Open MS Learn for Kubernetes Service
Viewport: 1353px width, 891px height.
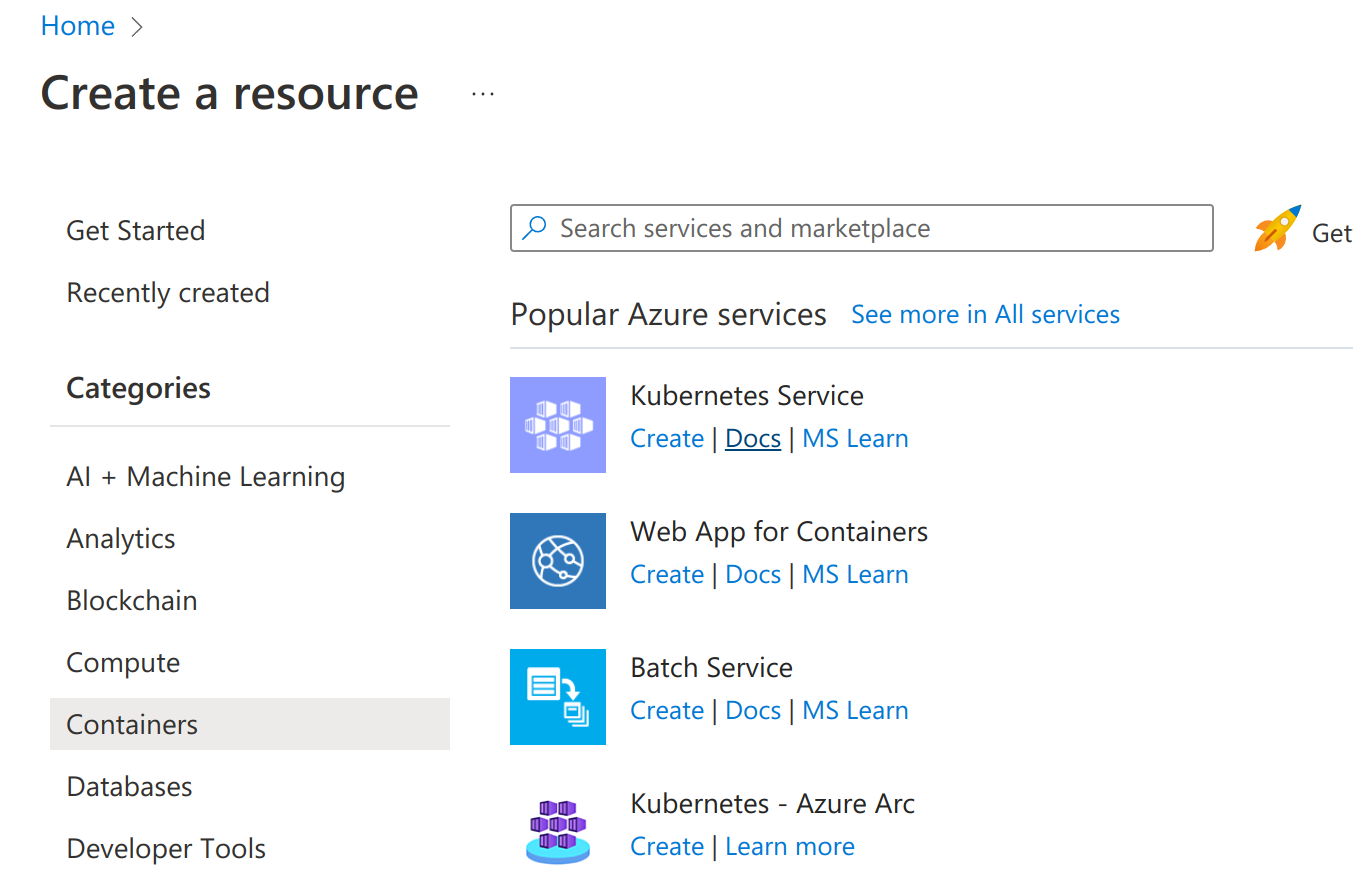855,439
